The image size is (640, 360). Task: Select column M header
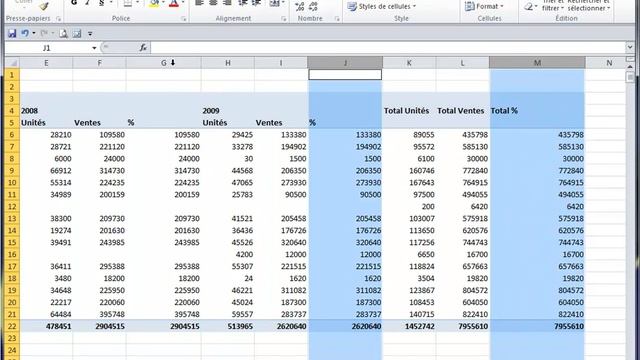[x=537, y=63]
